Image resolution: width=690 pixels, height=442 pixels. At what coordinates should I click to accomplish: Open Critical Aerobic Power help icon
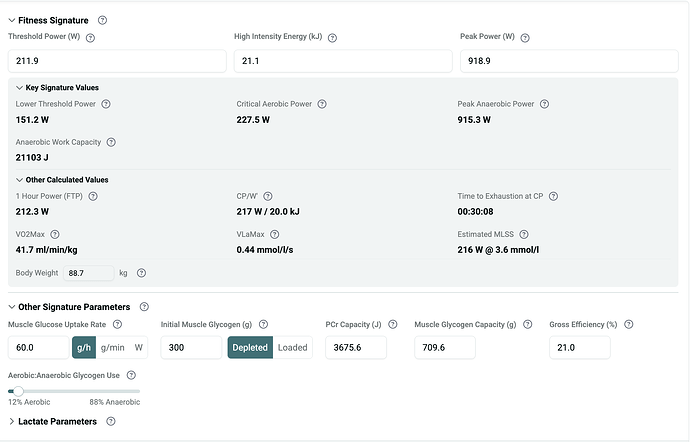pos(322,104)
